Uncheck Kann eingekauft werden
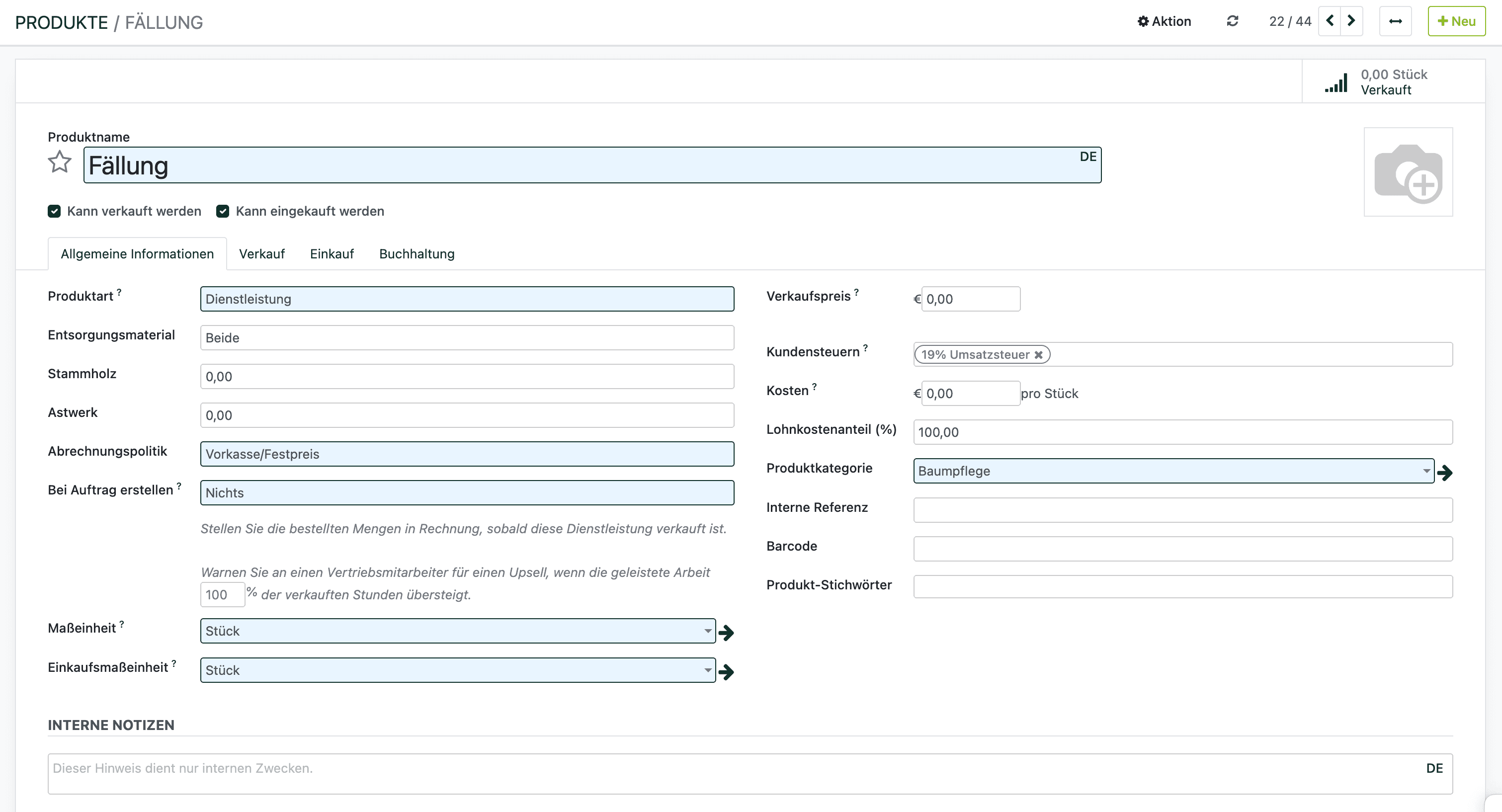This screenshot has width=1502, height=812. coord(223,212)
